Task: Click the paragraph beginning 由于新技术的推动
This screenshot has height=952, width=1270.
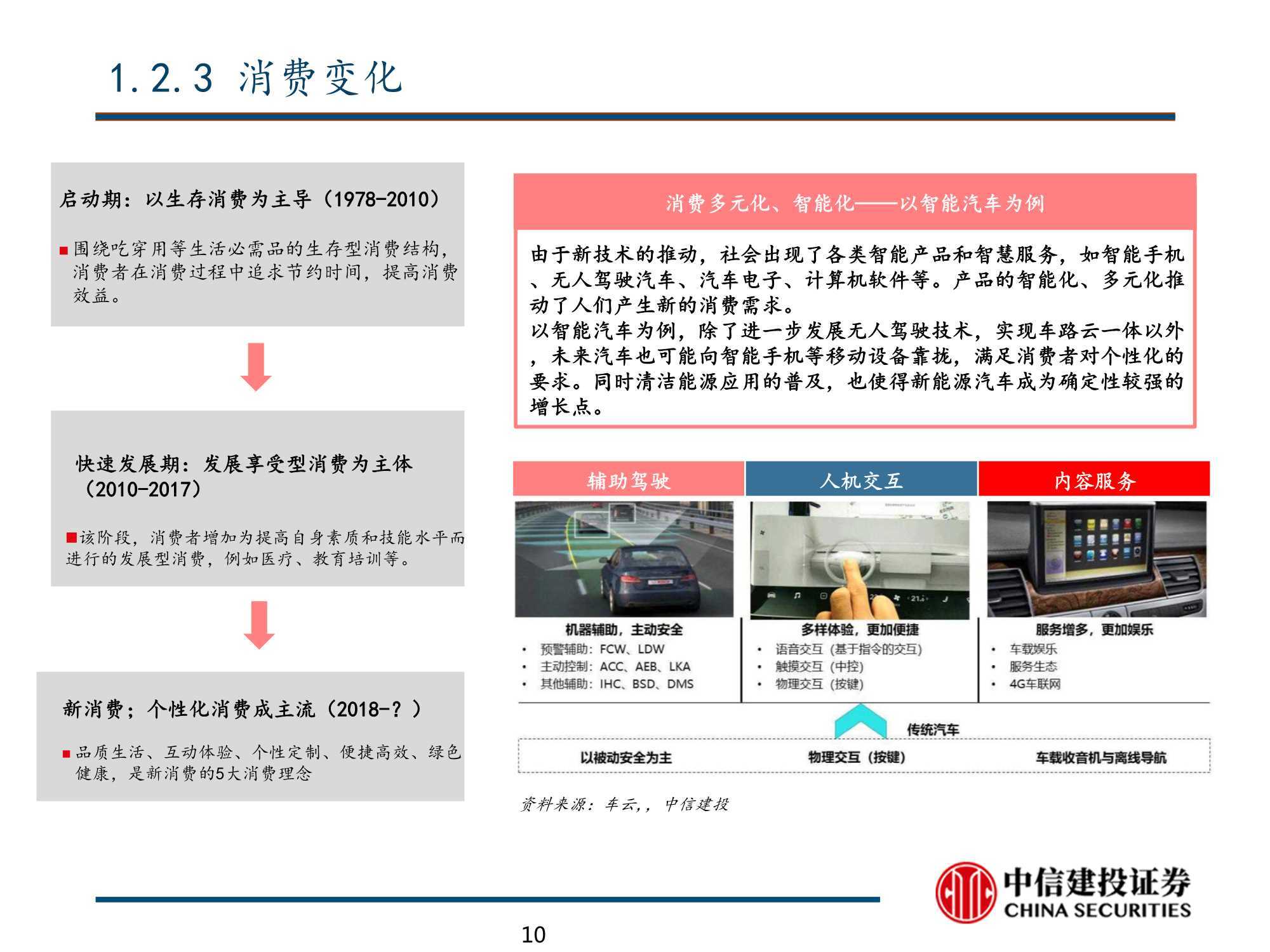Action: (x=857, y=280)
